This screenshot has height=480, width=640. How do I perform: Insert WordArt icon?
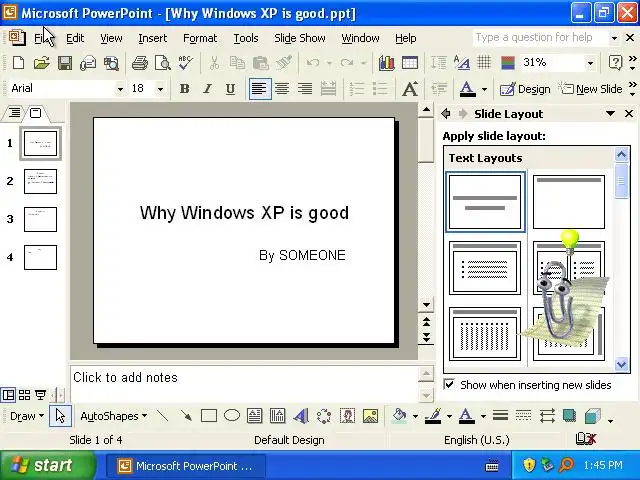[x=301, y=416]
